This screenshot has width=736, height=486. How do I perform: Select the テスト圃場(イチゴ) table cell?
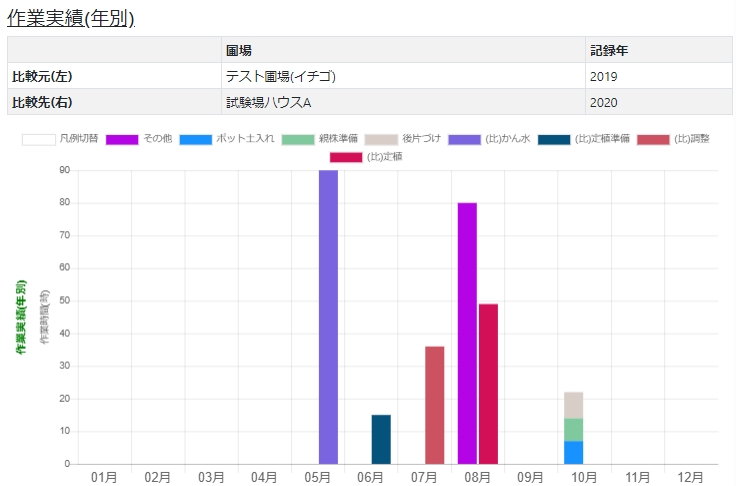point(402,76)
